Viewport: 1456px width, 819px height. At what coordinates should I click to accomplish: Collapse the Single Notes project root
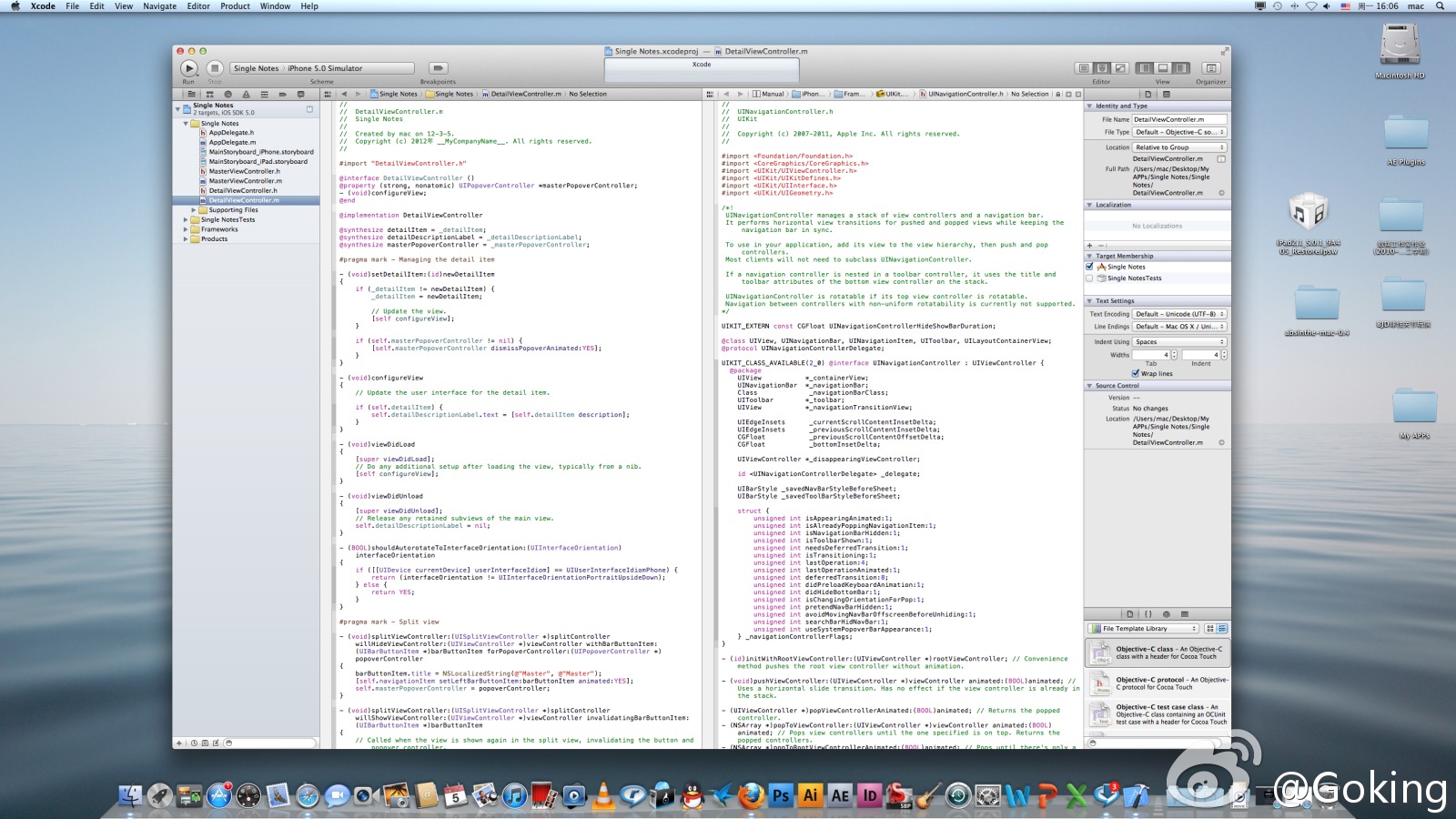point(178,108)
